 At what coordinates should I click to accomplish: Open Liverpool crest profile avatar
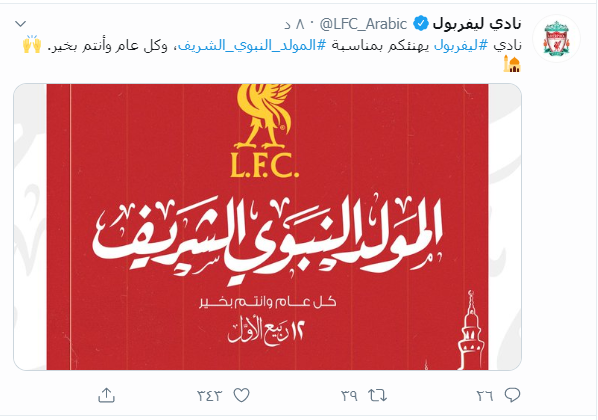556,39
